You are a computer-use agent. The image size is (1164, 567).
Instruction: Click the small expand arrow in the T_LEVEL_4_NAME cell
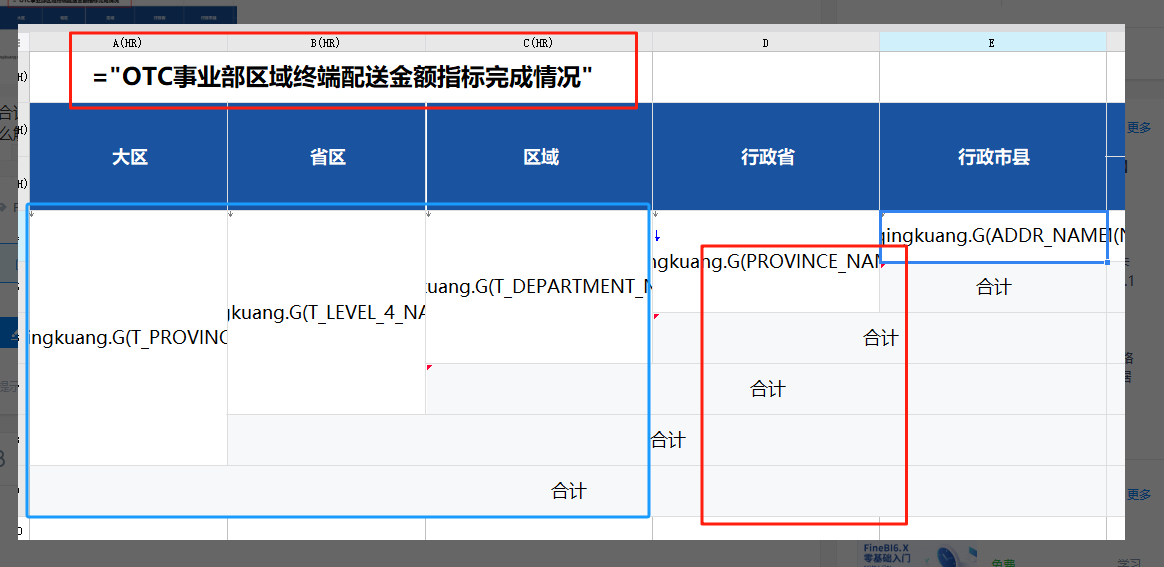coord(231,214)
